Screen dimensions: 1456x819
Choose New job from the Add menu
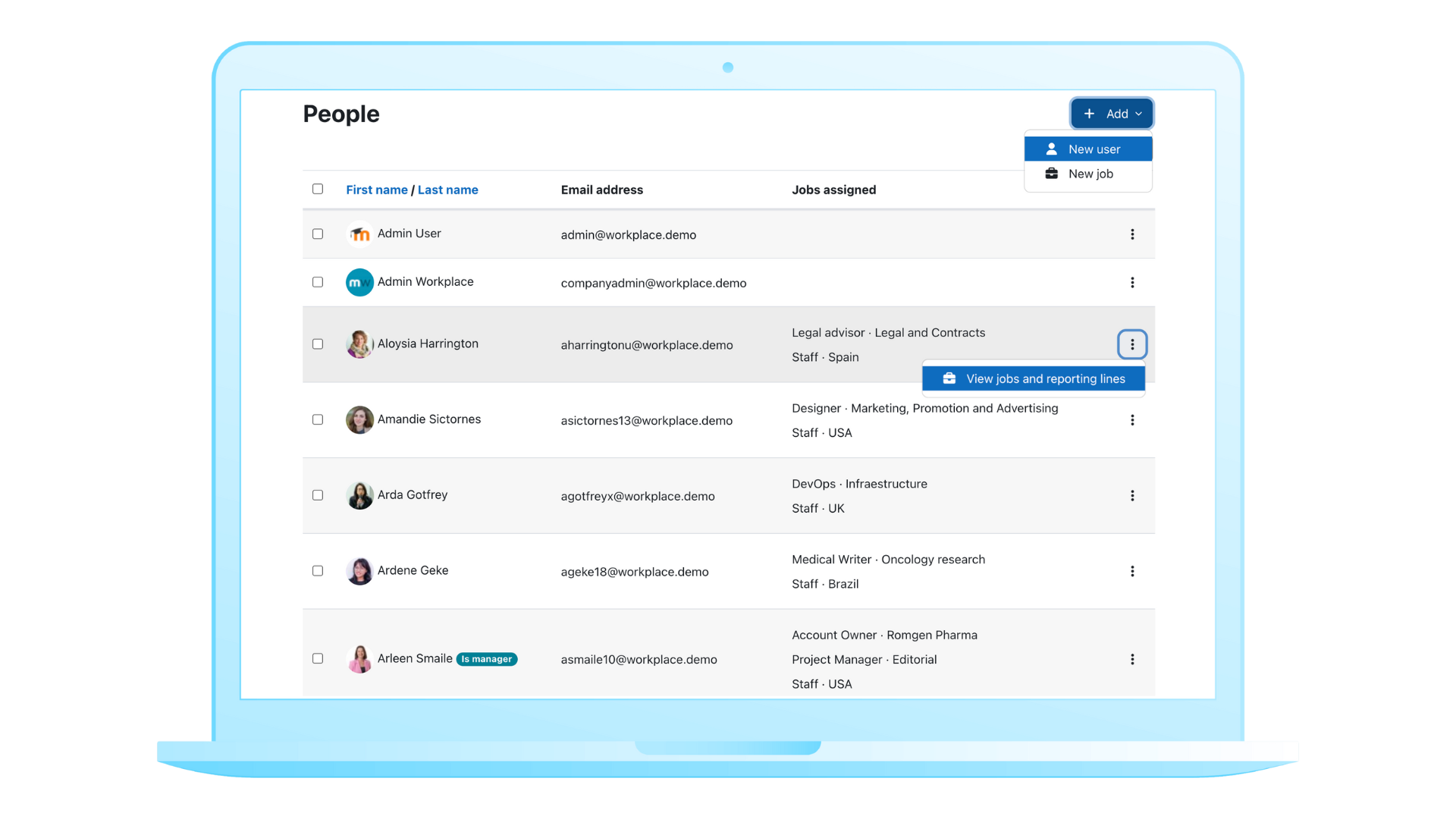pos(1088,174)
